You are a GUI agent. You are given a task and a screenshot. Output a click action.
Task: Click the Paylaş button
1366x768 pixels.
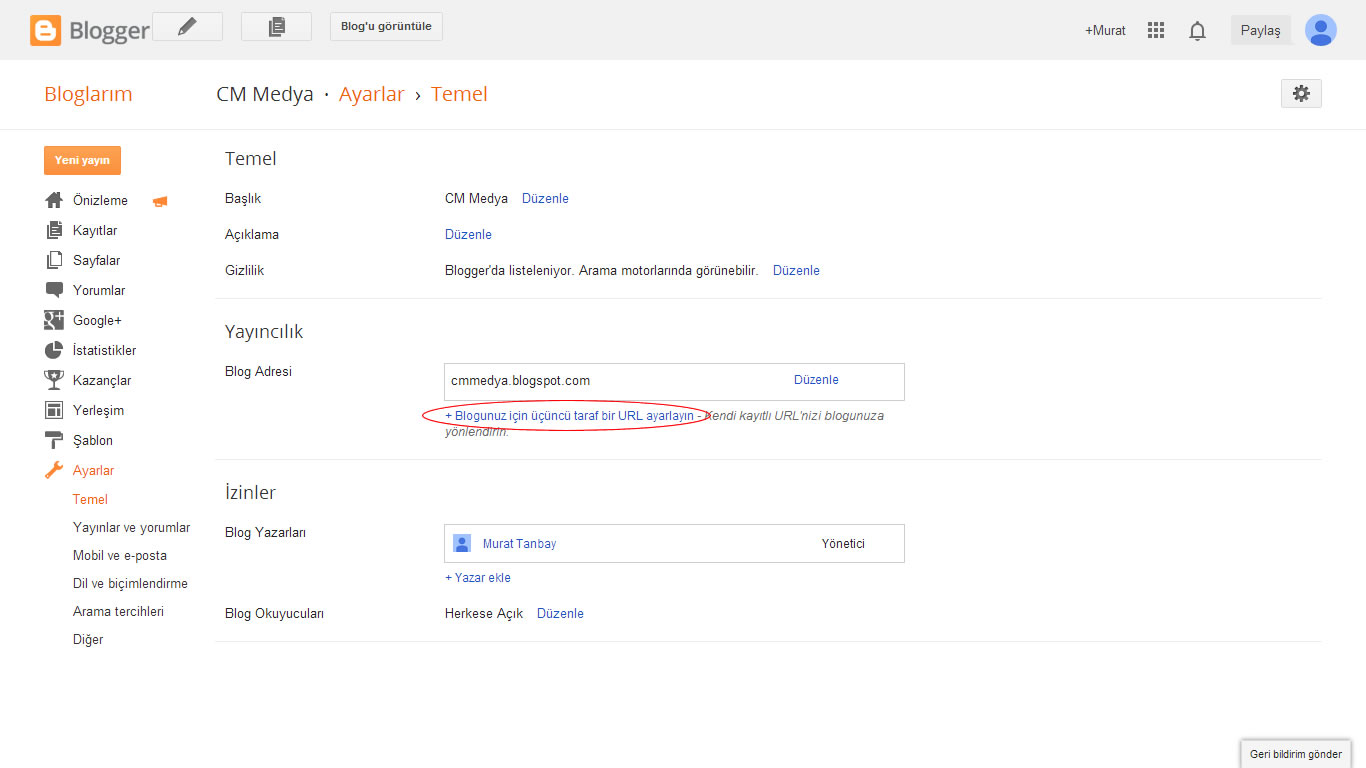click(x=1260, y=30)
